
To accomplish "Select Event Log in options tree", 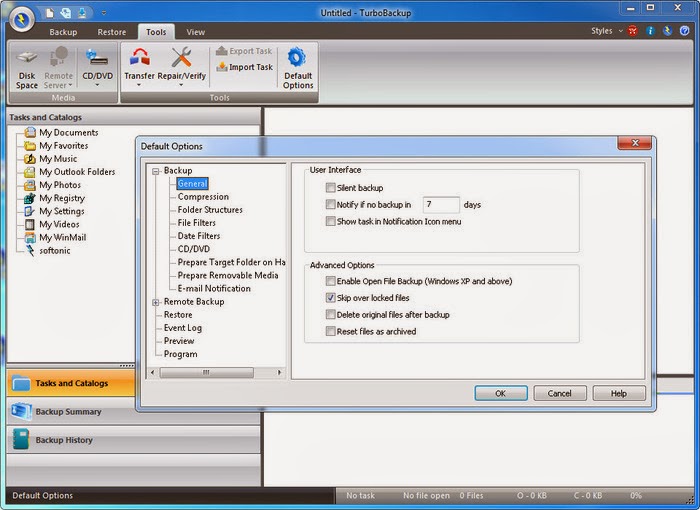I will 183,328.
